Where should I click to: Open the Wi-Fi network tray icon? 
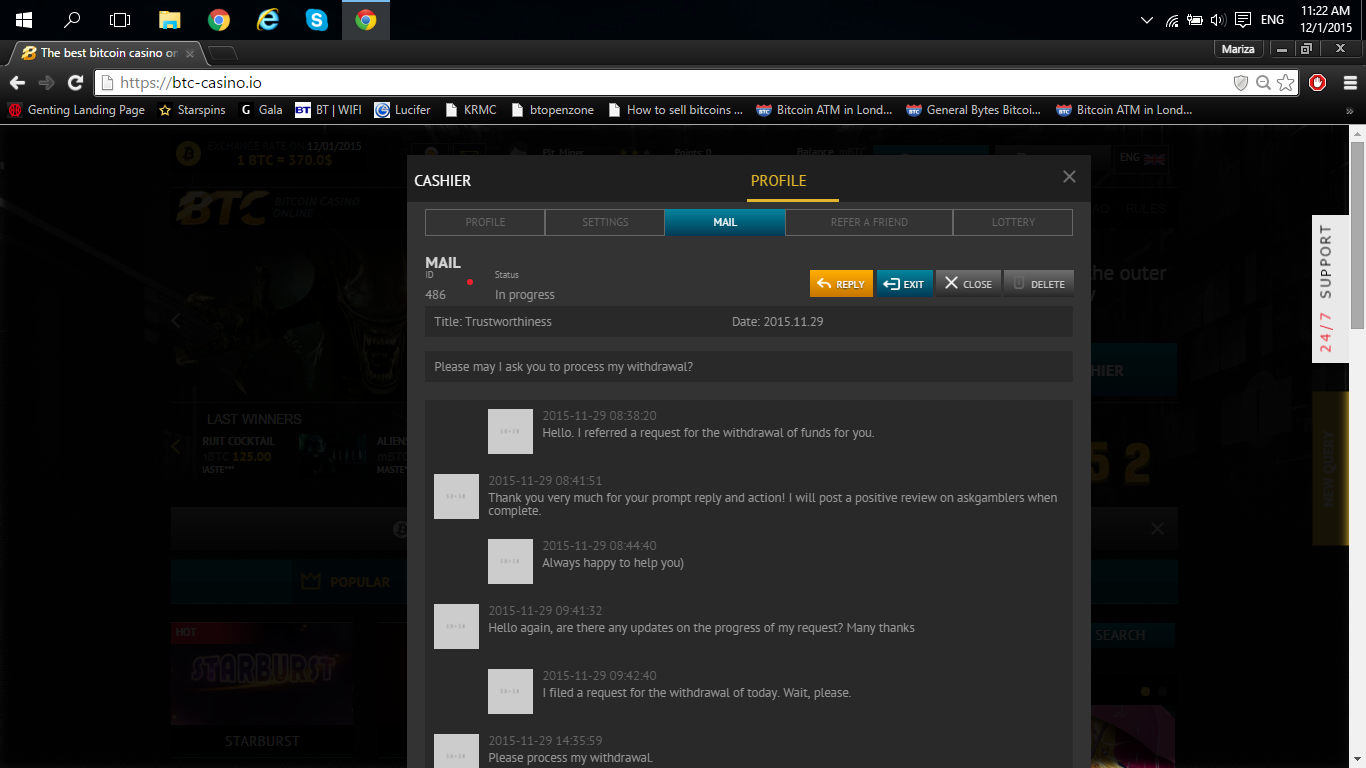point(1171,19)
